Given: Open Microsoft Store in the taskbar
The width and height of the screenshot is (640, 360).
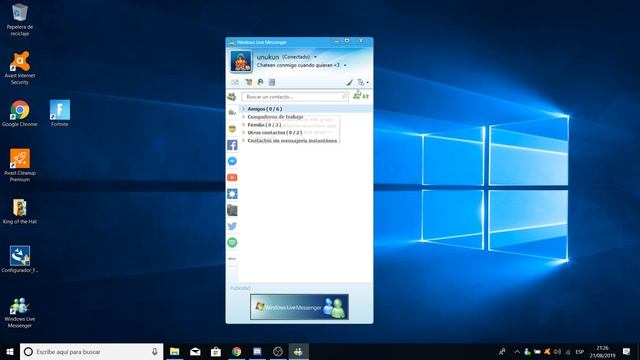Looking at the screenshot, I should [x=216, y=351].
